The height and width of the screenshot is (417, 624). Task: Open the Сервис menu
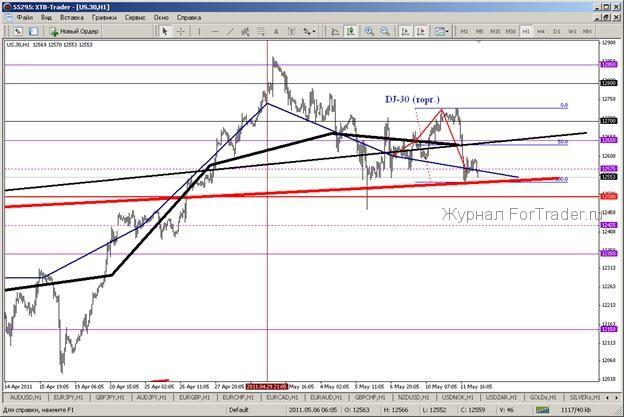pos(135,18)
